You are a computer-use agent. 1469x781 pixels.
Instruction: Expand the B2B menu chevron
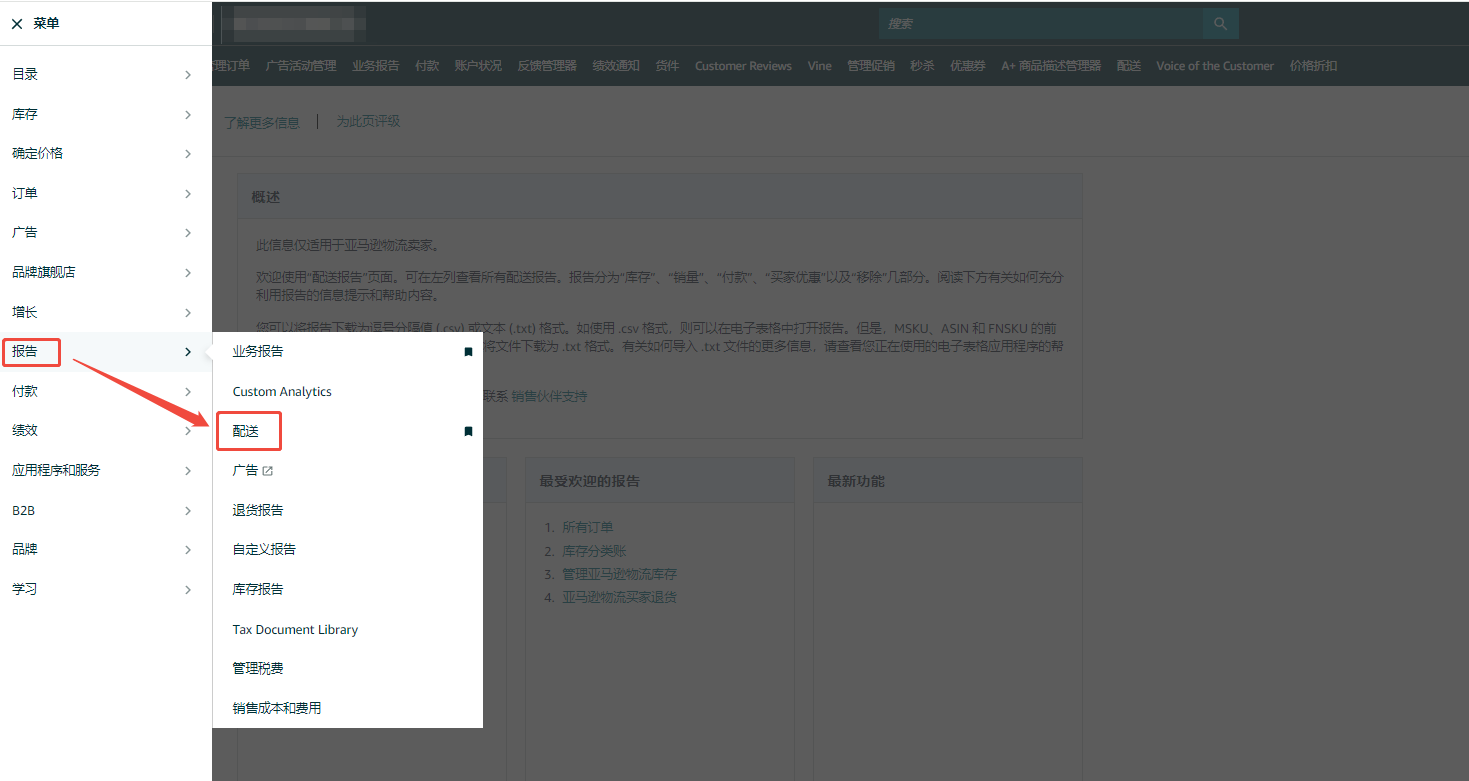pyautogui.click(x=187, y=511)
